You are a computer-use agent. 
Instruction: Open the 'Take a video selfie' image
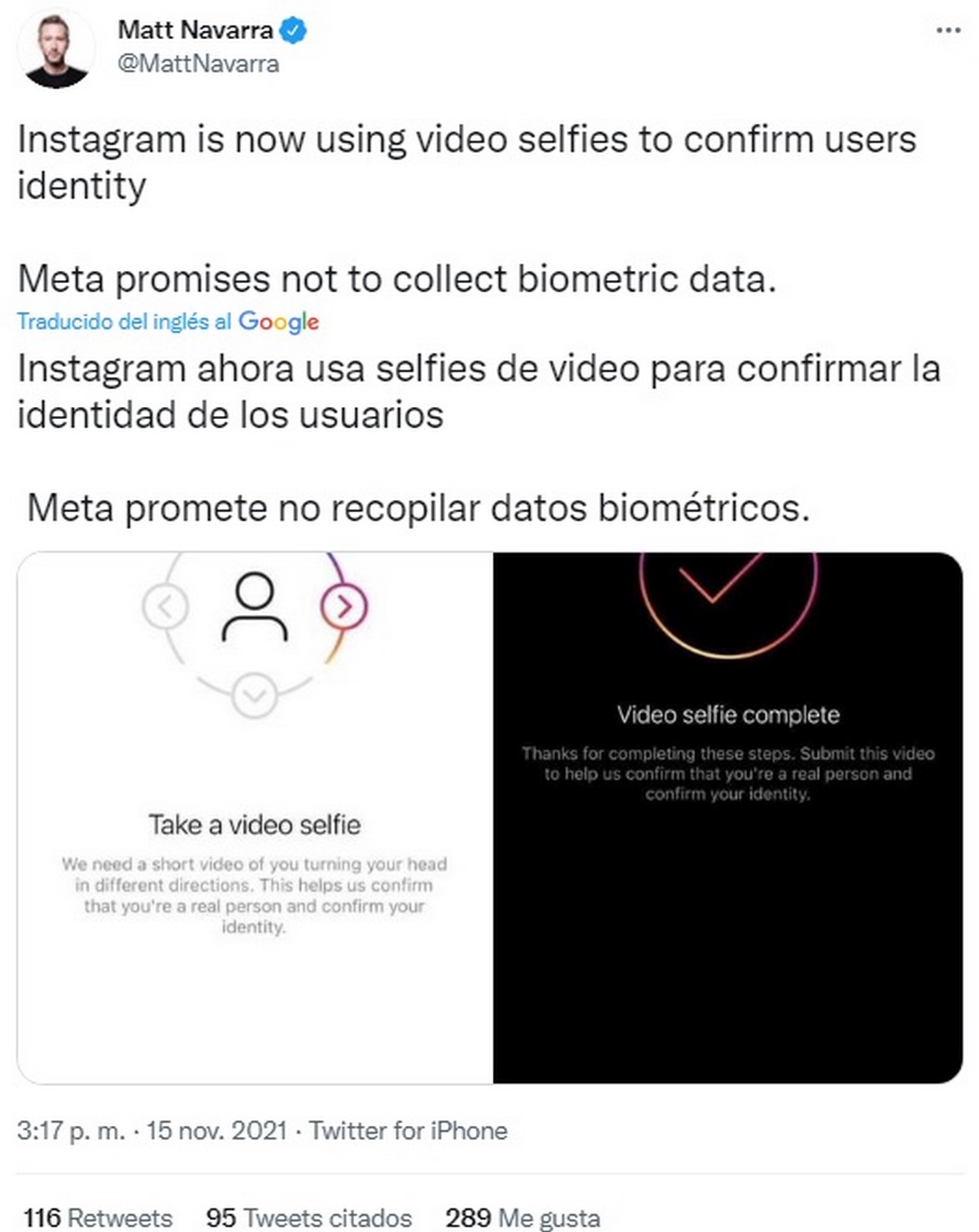[255, 818]
